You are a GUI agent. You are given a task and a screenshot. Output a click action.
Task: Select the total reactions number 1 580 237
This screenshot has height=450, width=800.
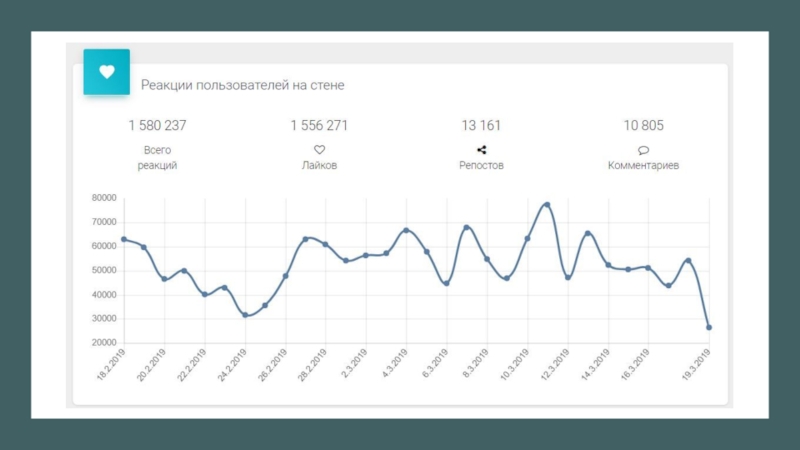[157, 126]
